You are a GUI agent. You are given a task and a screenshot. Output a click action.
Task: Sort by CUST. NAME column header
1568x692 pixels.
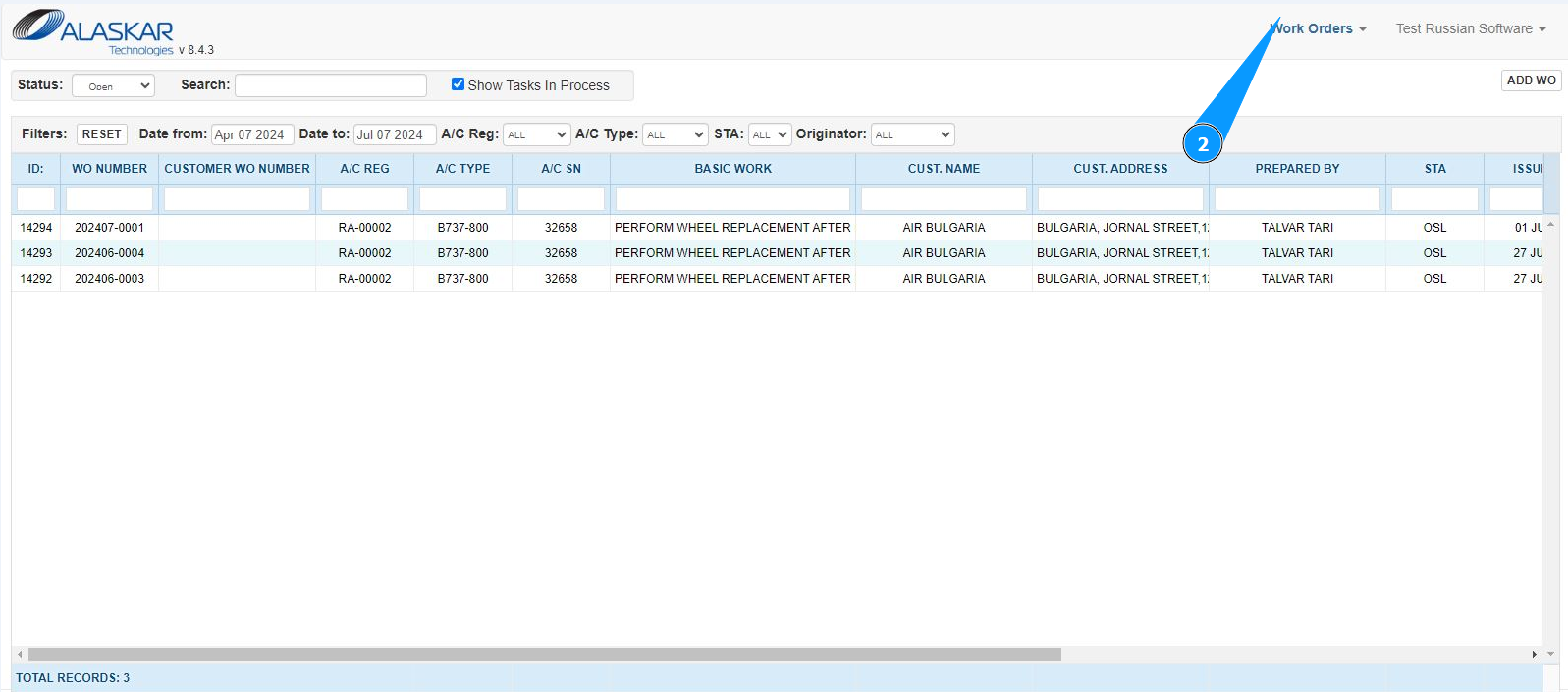[945, 169]
